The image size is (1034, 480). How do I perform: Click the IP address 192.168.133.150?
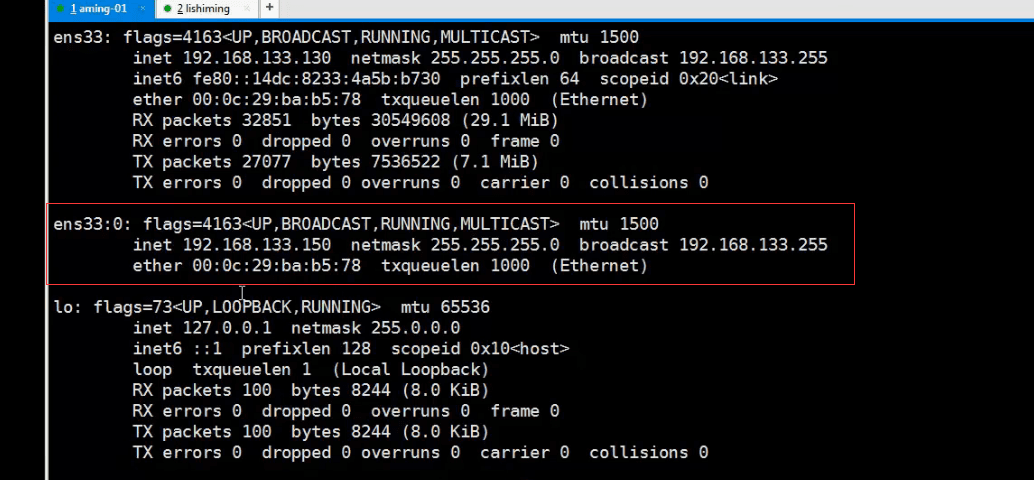click(x=257, y=245)
